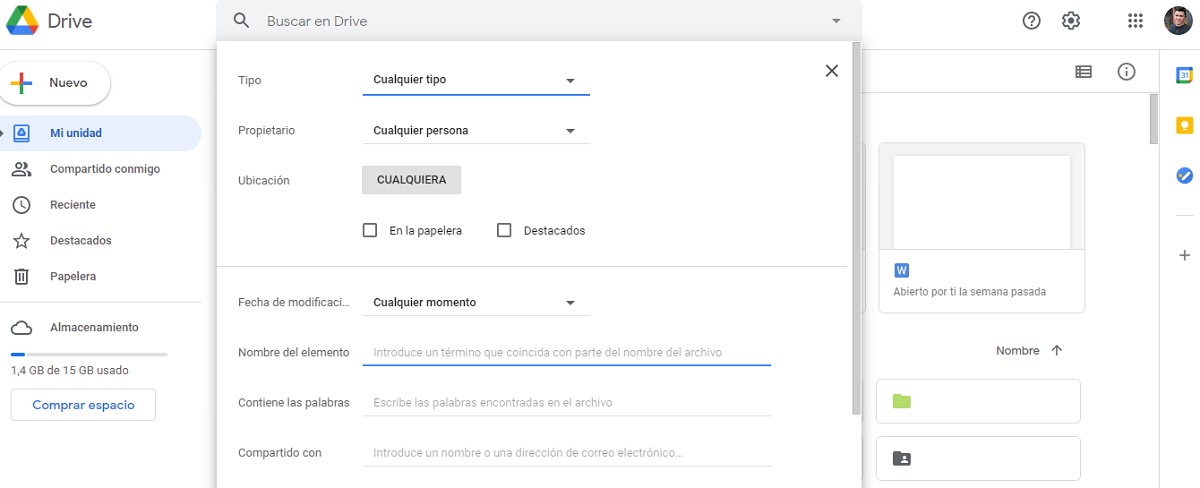Open the Settings gear icon
The image size is (1200, 488).
click(x=1071, y=21)
